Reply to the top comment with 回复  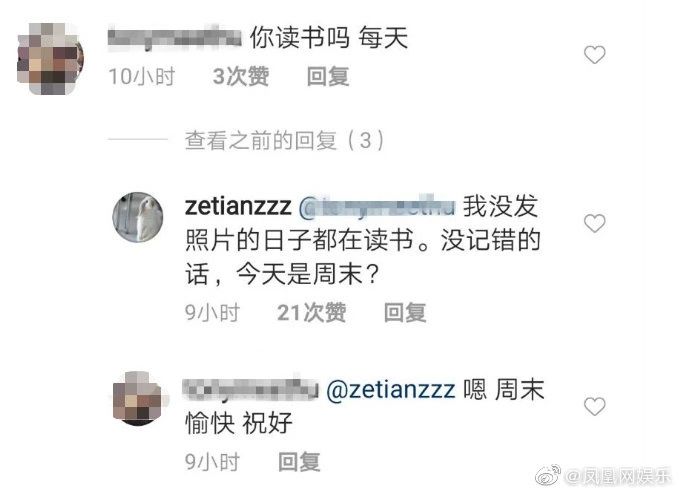tap(328, 77)
